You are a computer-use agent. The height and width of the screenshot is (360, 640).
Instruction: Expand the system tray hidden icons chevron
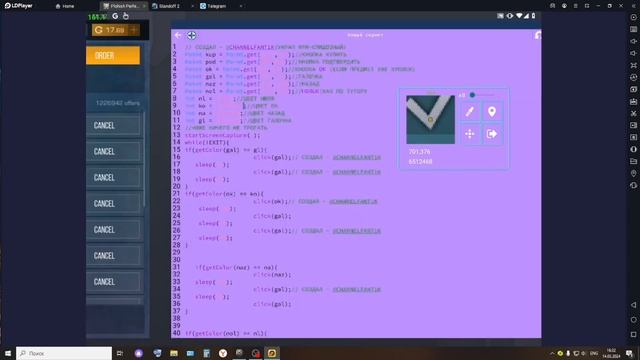tap(552, 353)
